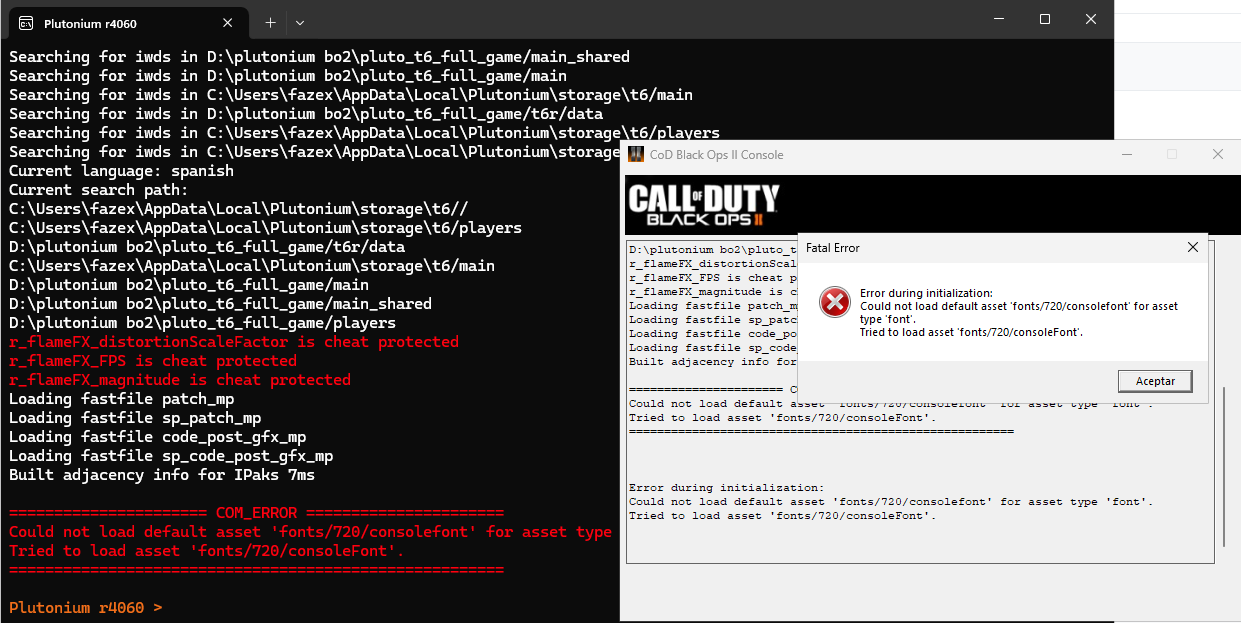Click red 'Tried to load asset' terminal line
1241x623 pixels.
pos(207,551)
